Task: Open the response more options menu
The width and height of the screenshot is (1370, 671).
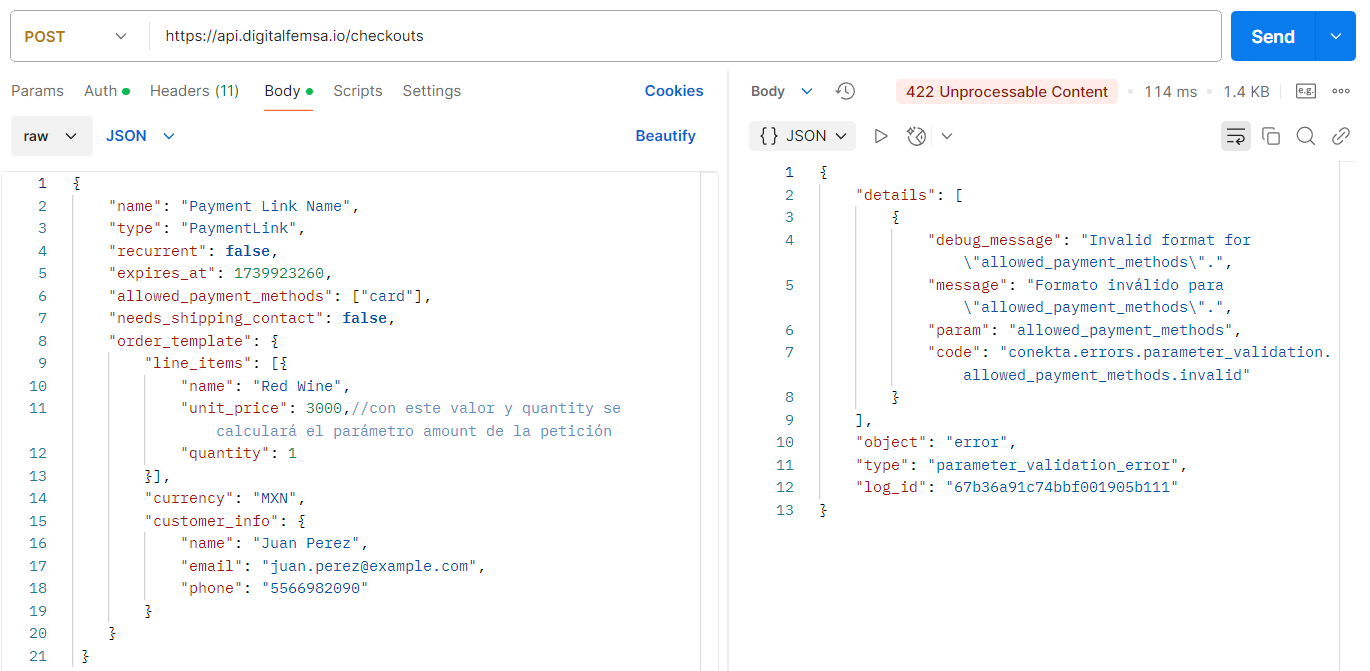Action: click(1342, 91)
